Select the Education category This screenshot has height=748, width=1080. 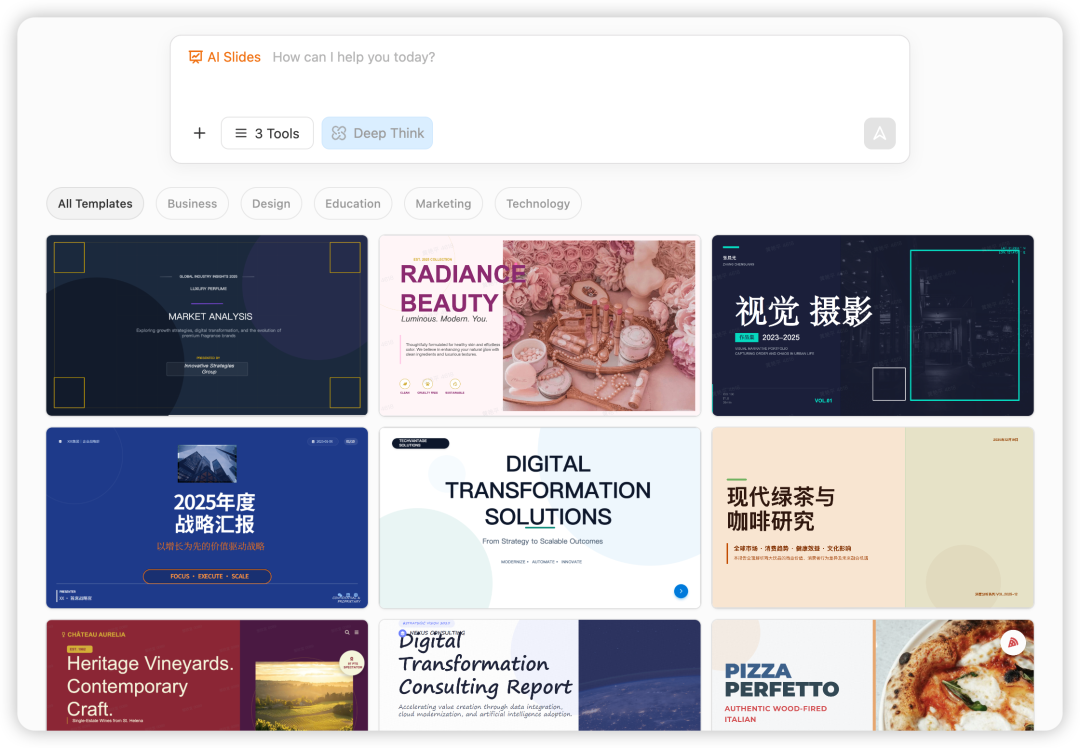point(352,203)
